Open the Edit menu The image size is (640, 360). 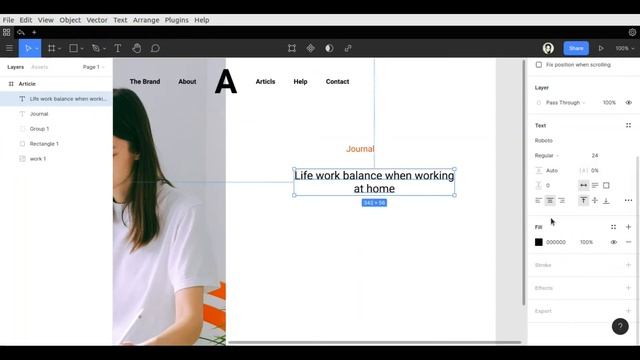tap(26, 20)
